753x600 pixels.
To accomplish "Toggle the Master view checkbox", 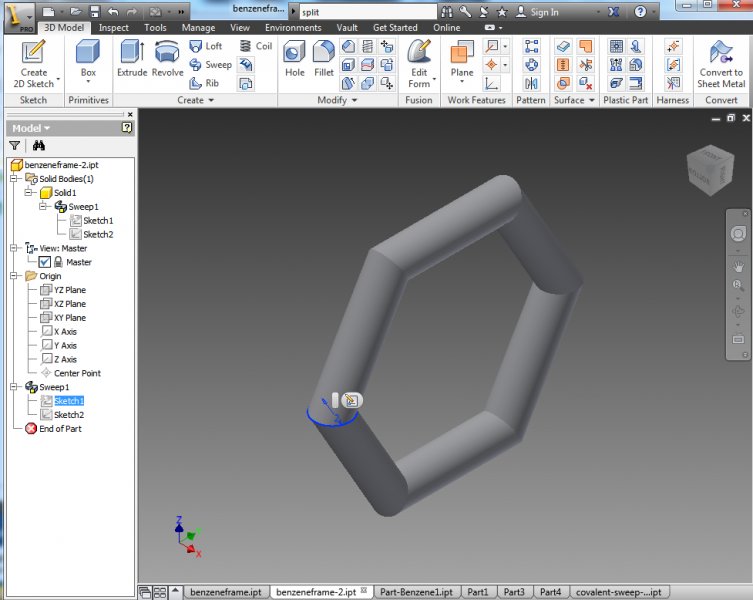I will [x=44, y=262].
